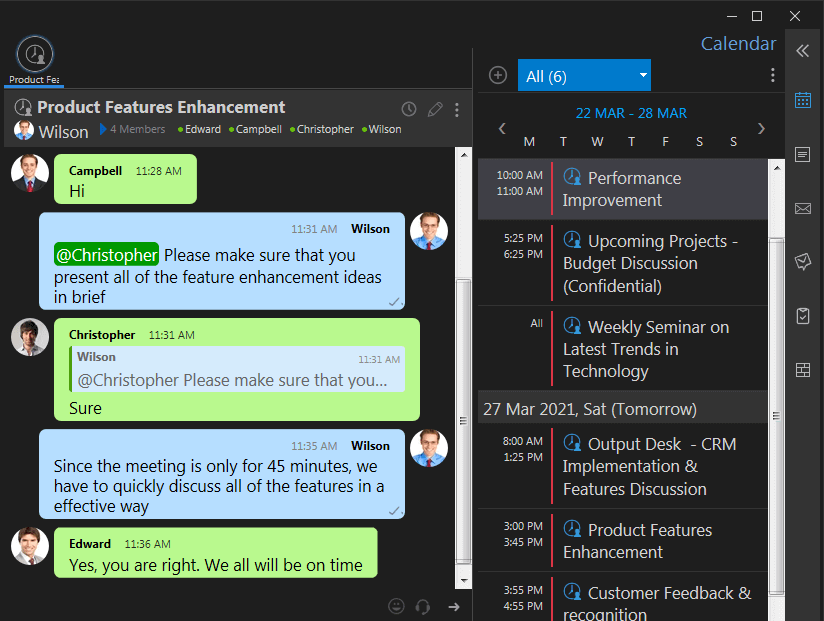824x621 pixels.
Task: Click the chat scrollbar thumb
Action: [x=463, y=420]
